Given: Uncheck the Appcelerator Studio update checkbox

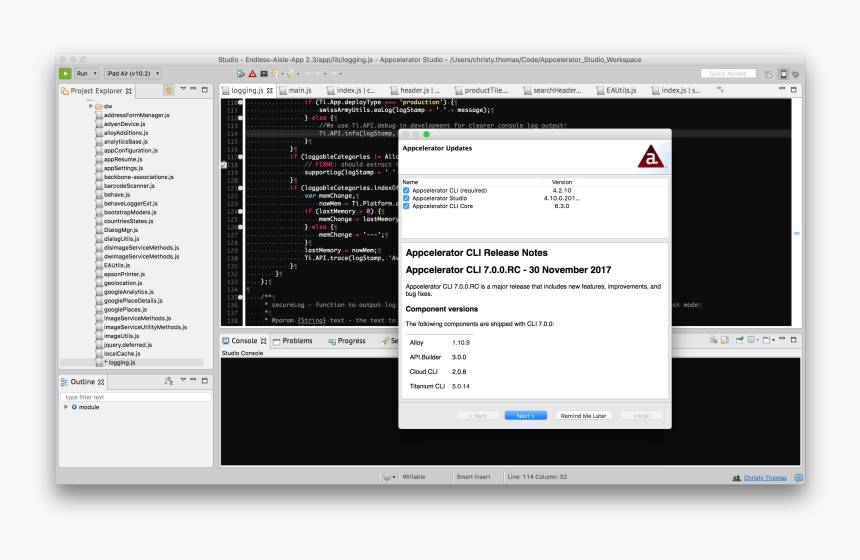Looking at the screenshot, I should (406, 198).
